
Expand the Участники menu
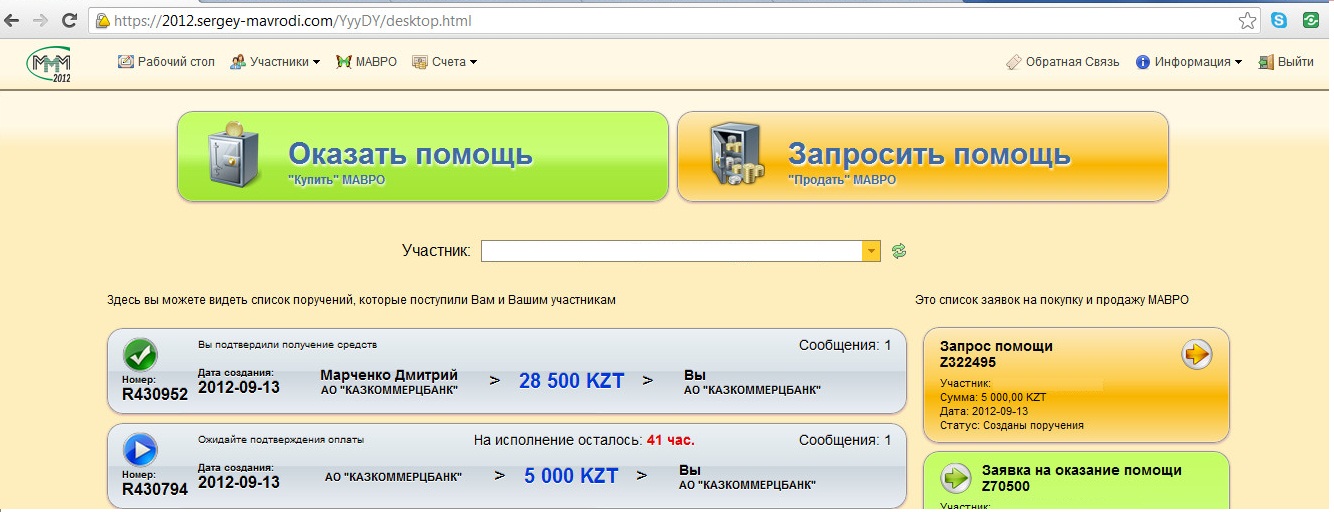275,62
